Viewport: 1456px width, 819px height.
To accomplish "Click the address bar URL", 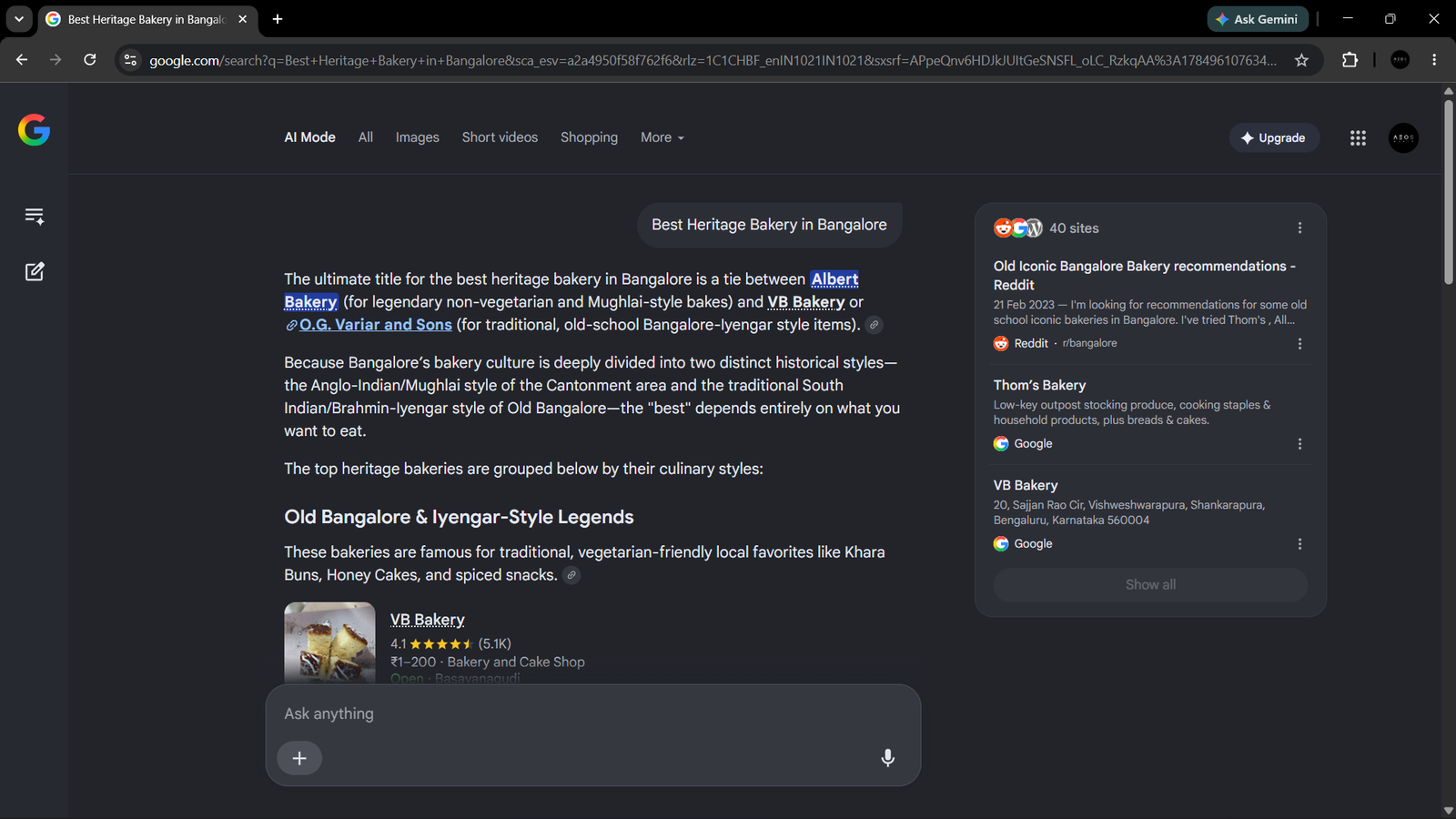I will pos(713,60).
